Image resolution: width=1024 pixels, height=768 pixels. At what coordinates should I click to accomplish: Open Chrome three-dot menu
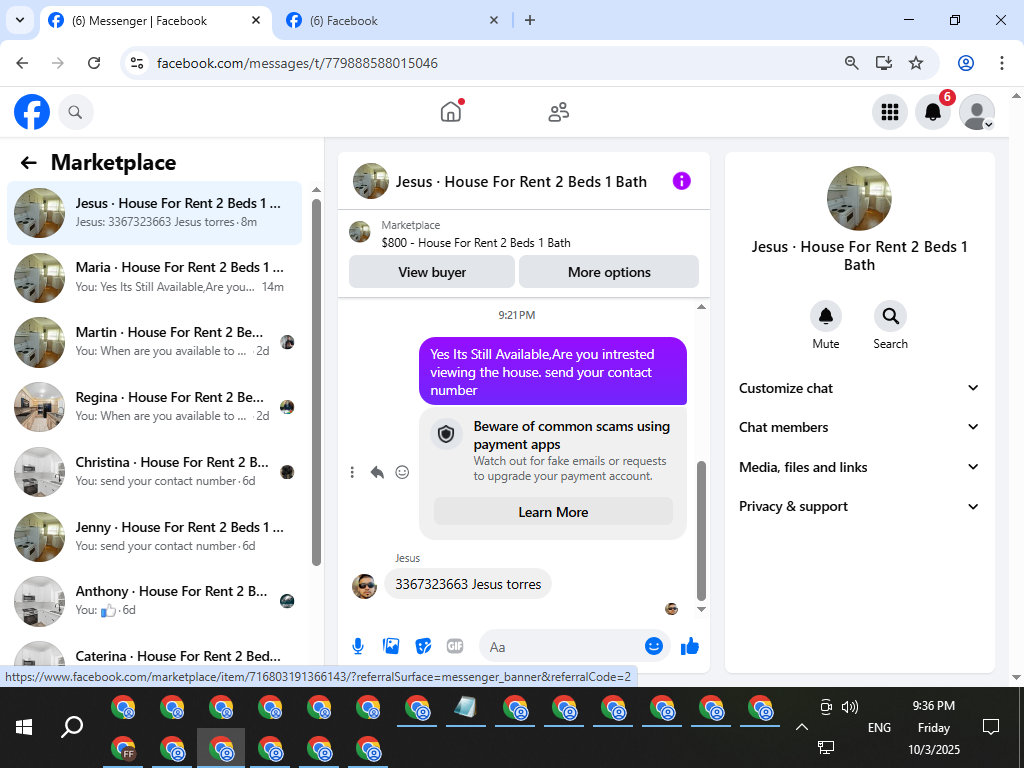tap(1002, 63)
